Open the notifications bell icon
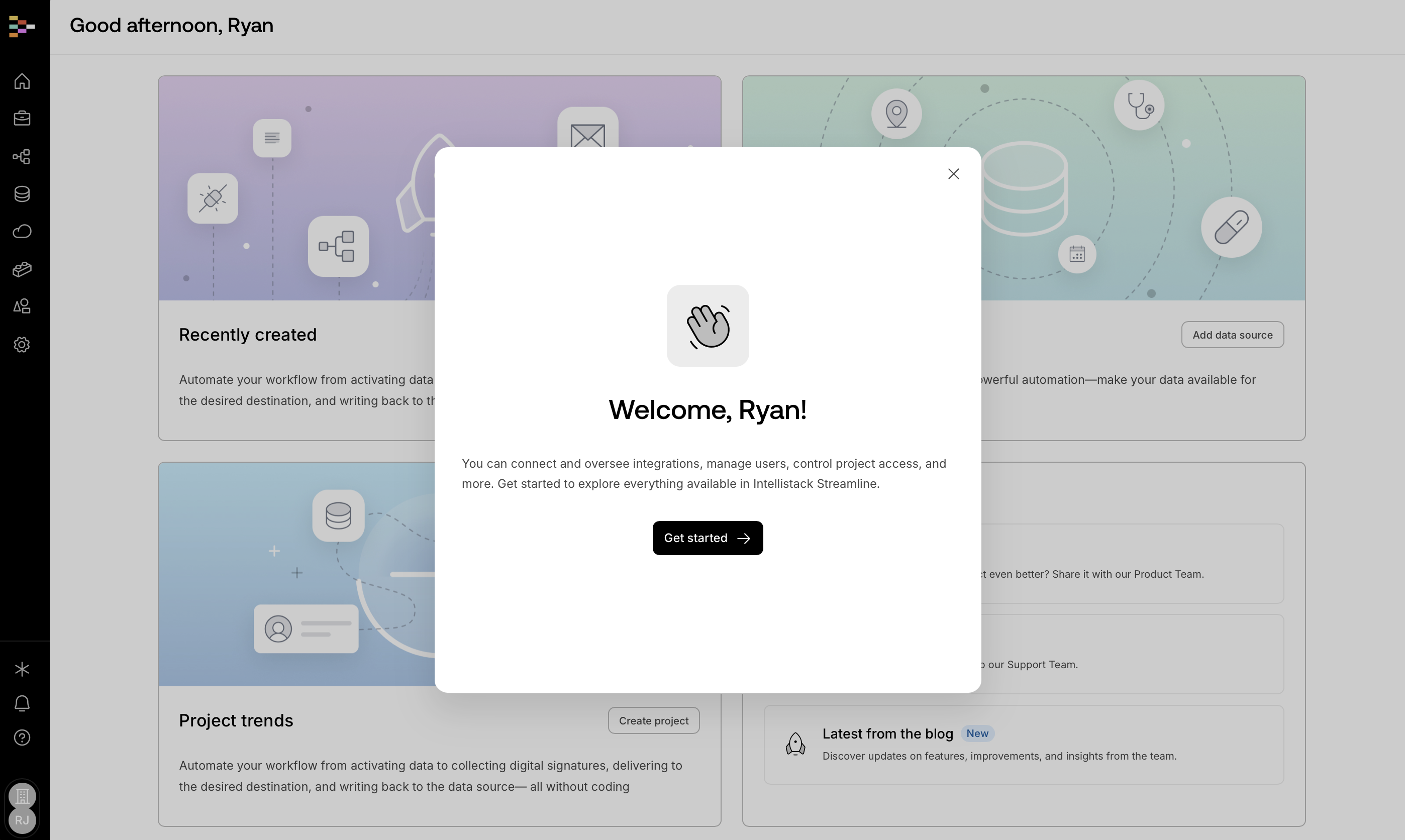The image size is (1405, 840). [22, 703]
